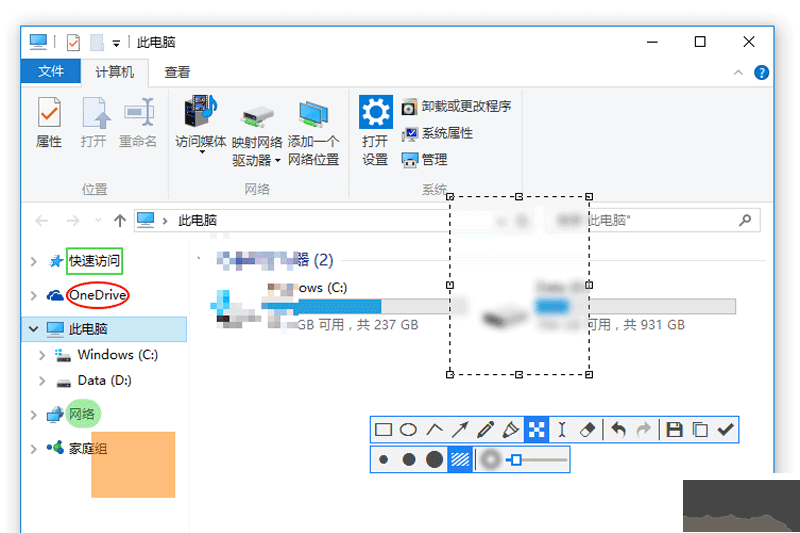Expand the OneDrive tree node
The width and height of the screenshot is (800, 533).
(34, 295)
